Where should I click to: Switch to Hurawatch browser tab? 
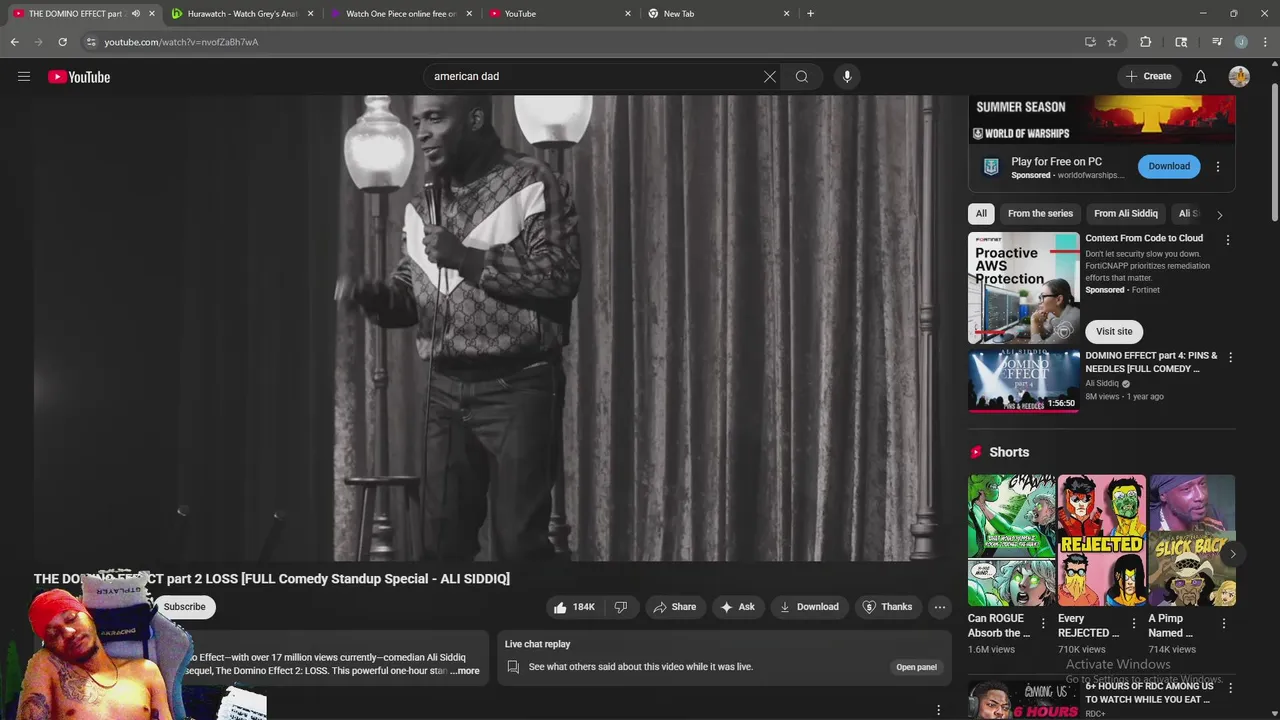click(x=241, y=14)
